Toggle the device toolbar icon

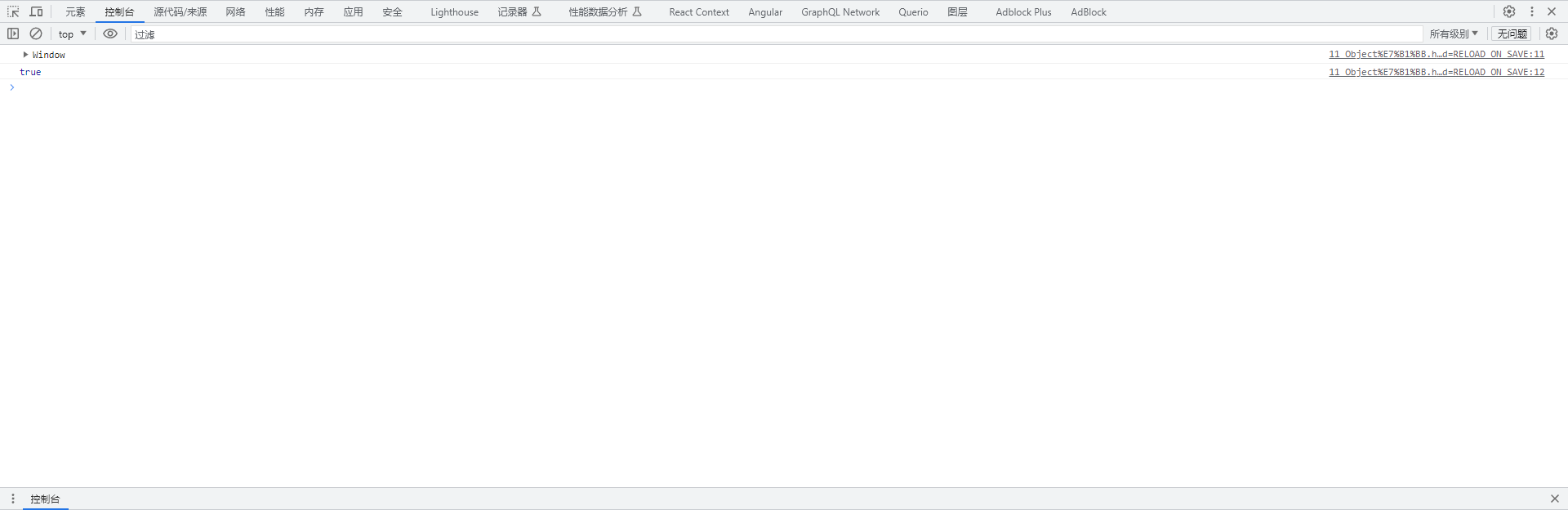(x=36, y=11)
